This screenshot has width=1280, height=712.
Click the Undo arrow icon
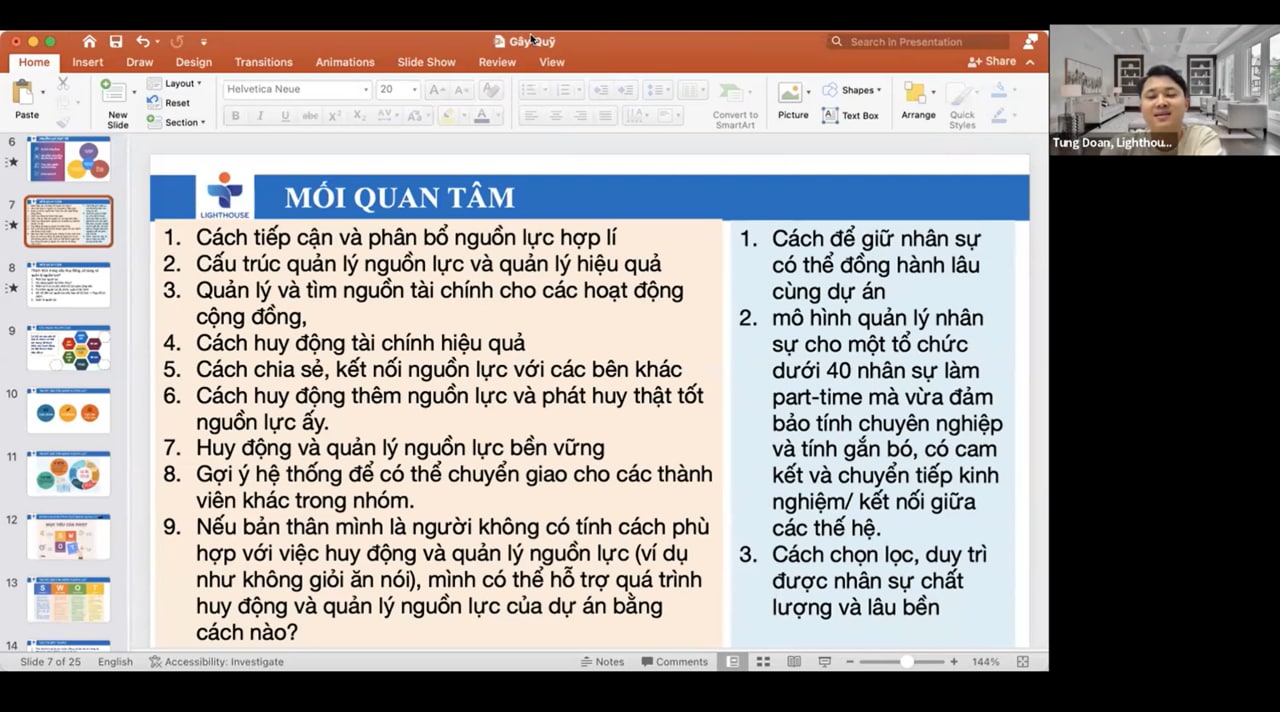click(x=143, y=42)
